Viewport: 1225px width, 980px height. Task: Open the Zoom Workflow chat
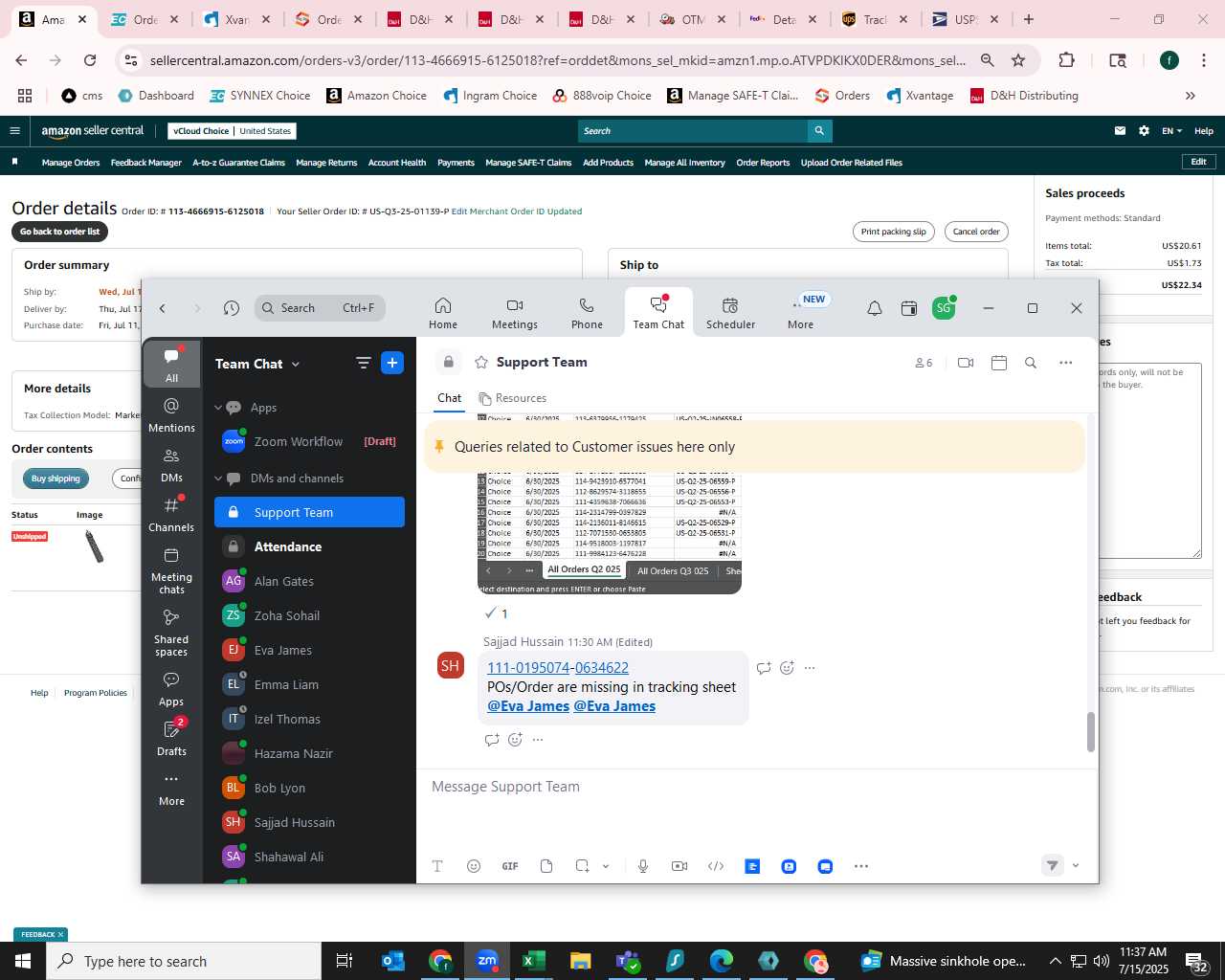point(309,441)
